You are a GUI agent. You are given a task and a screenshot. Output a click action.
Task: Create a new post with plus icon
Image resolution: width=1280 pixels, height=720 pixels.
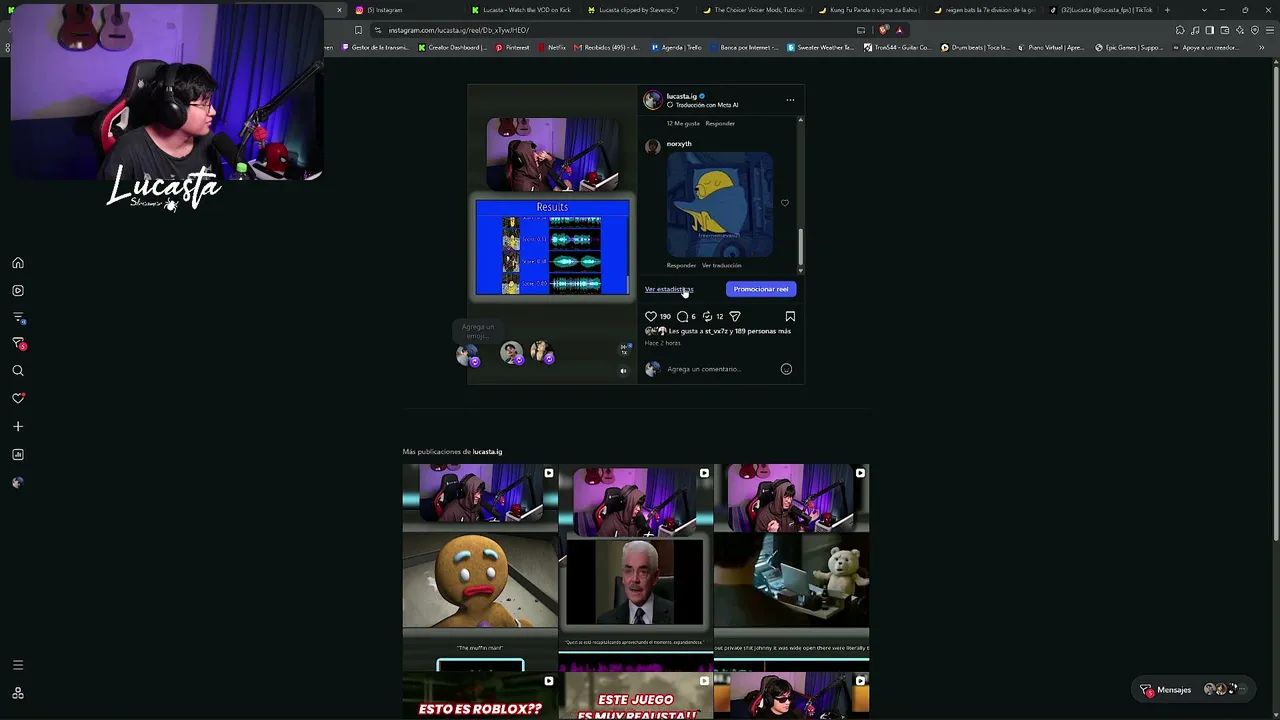coord(18,427)
